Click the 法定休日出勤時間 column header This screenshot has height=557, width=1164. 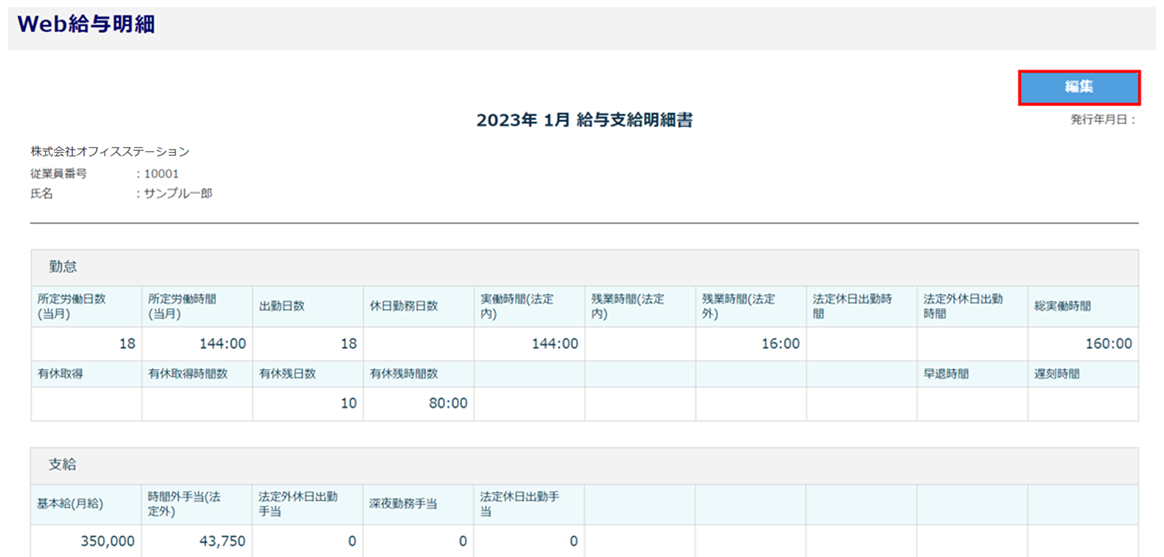click(862, 307)
